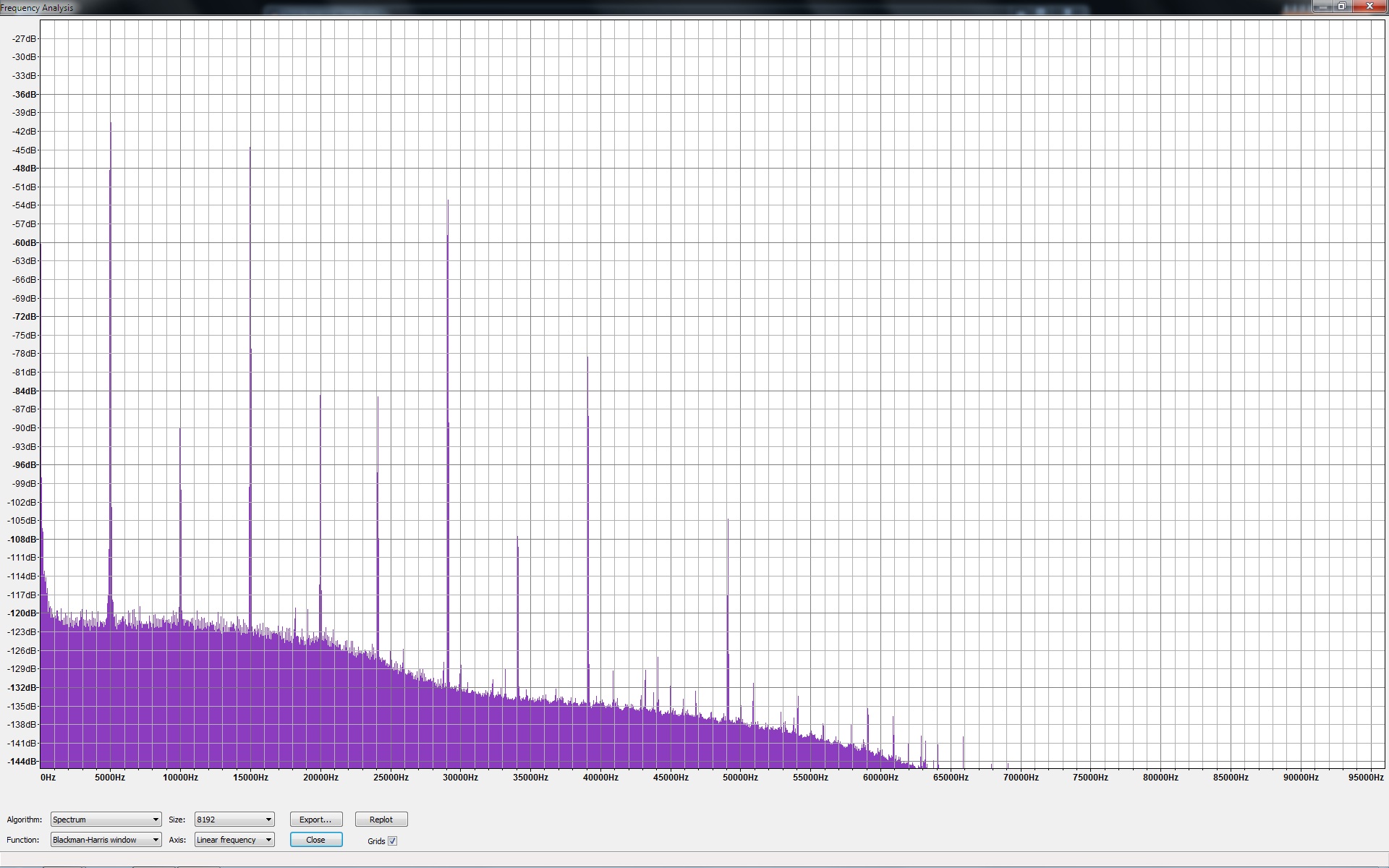Click the -96dB label on vertical axis
This screenshot has width=1389, height=868.
pos(25,464)
